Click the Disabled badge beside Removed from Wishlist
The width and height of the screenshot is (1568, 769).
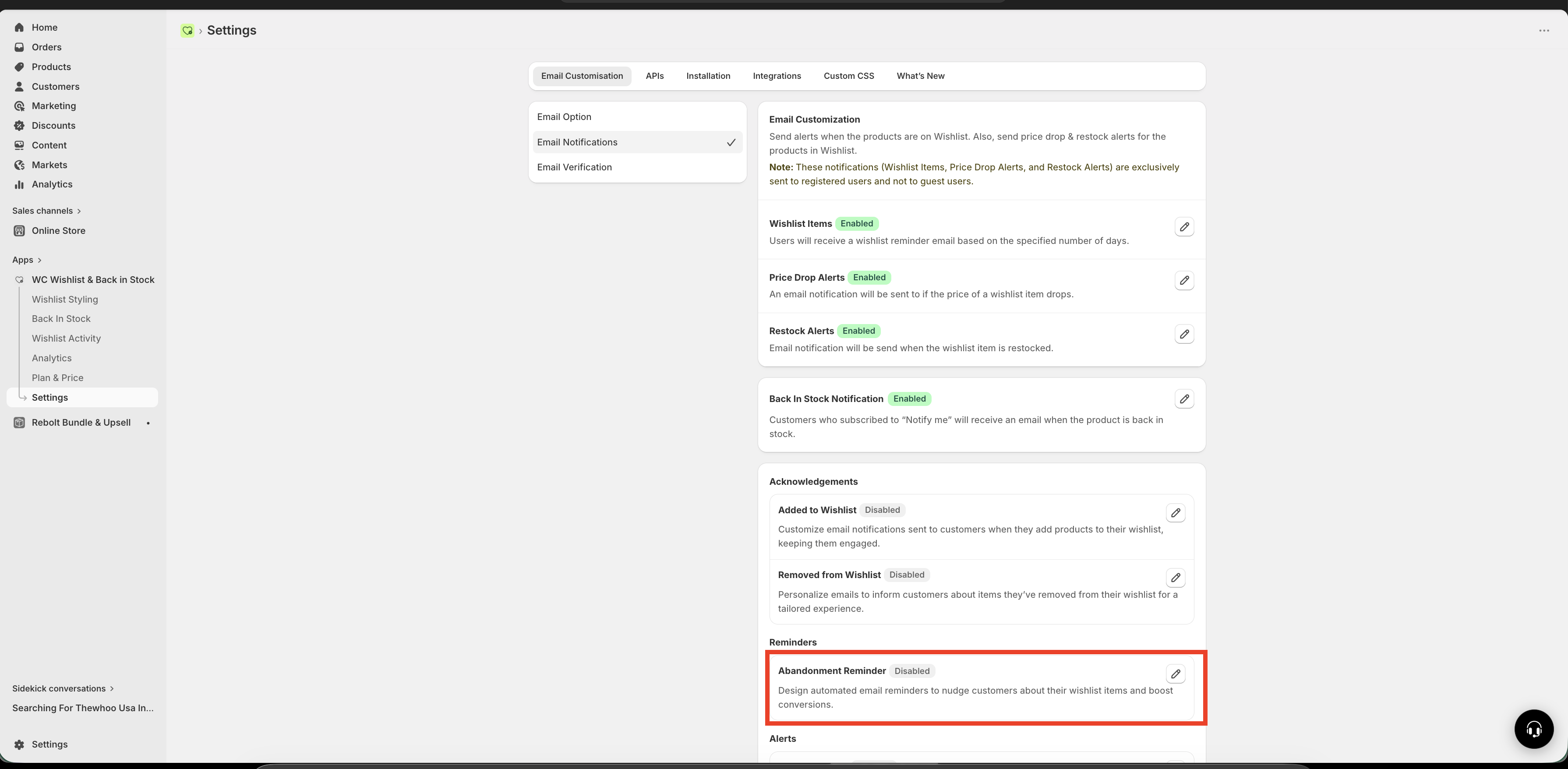point(906,575)
